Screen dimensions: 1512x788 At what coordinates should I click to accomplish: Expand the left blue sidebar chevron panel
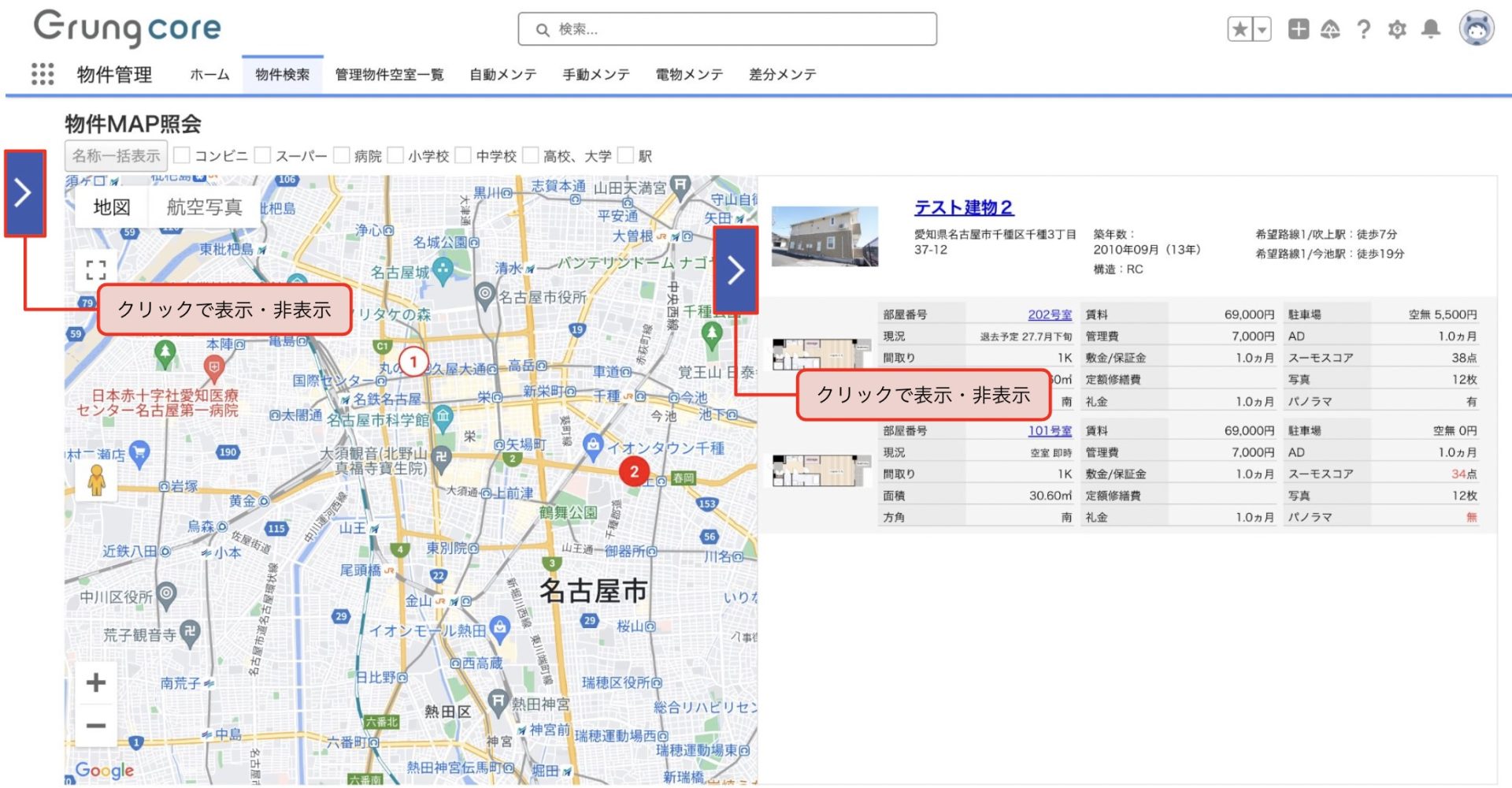24,193
